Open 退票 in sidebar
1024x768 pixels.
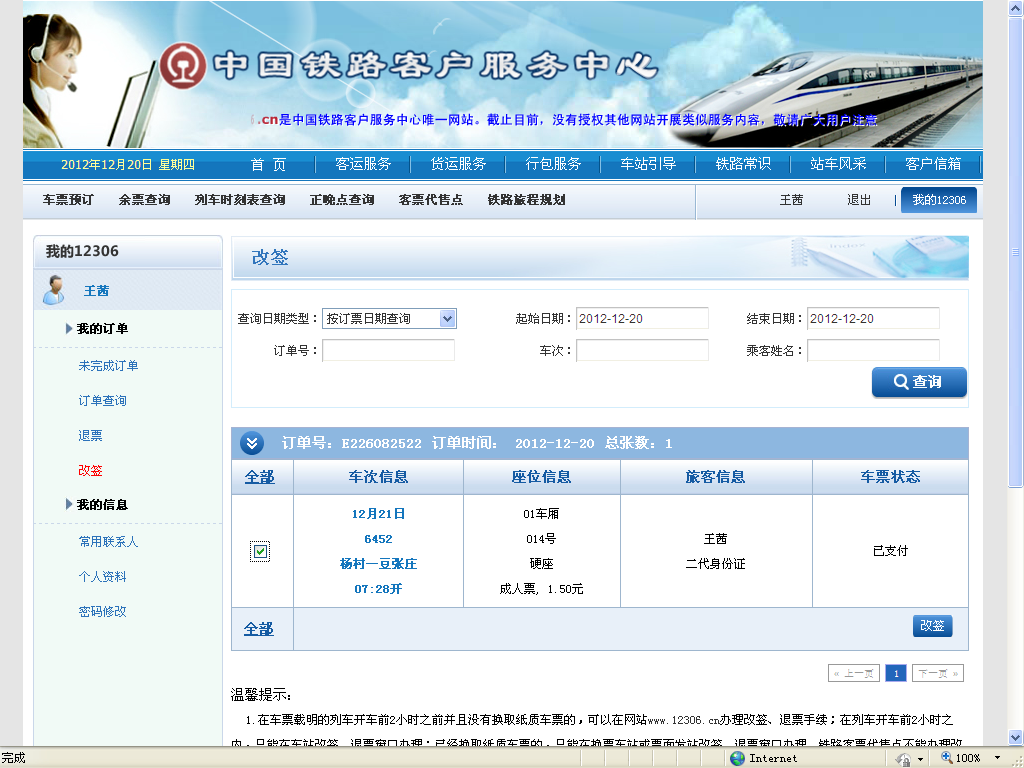[x=90, y=436]
